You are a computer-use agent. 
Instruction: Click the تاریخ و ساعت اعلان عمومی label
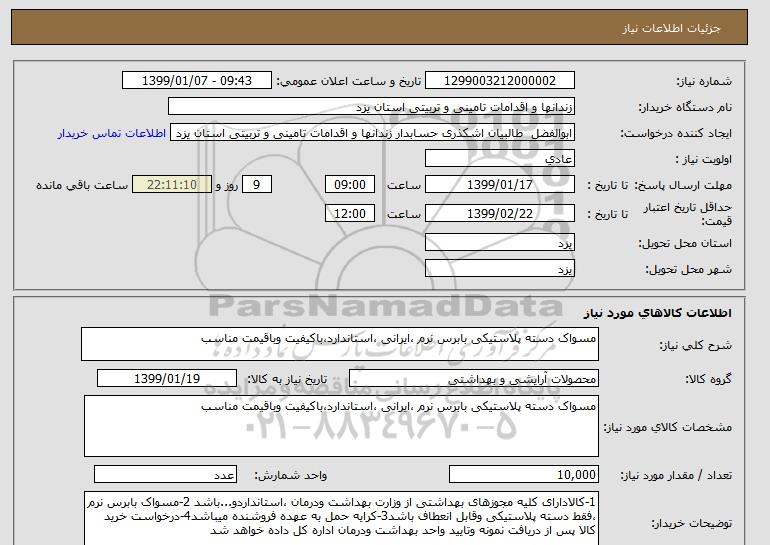[349, 82]
